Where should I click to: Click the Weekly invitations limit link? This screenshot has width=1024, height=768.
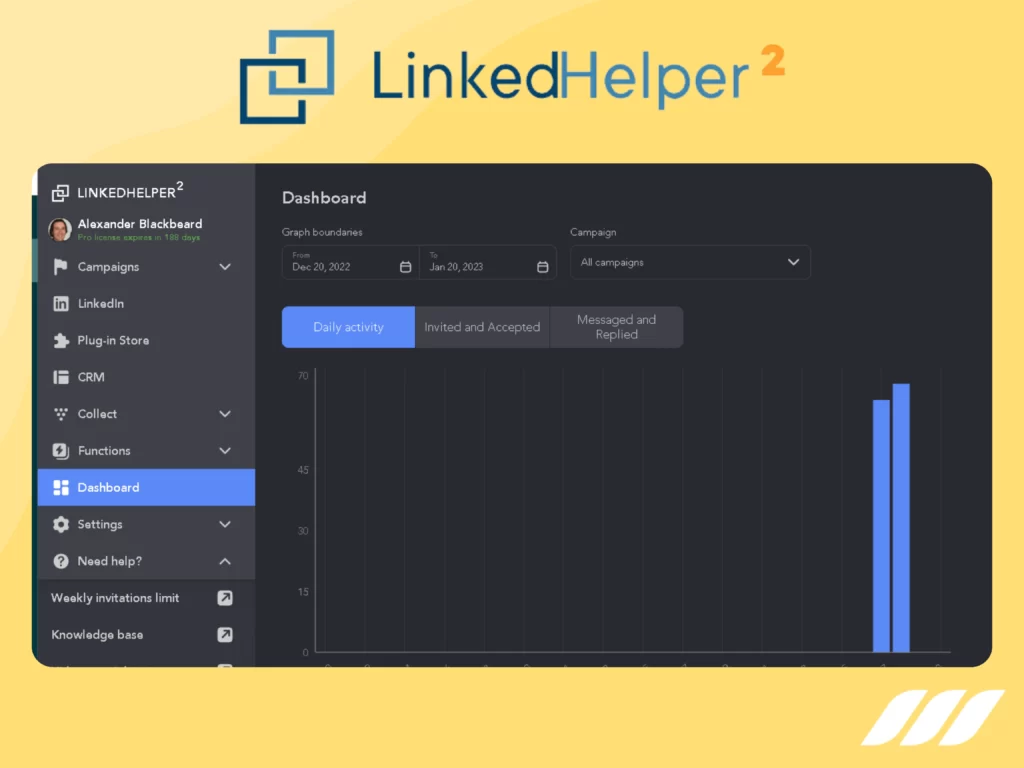pyautogui.click(x=115, y=598)
